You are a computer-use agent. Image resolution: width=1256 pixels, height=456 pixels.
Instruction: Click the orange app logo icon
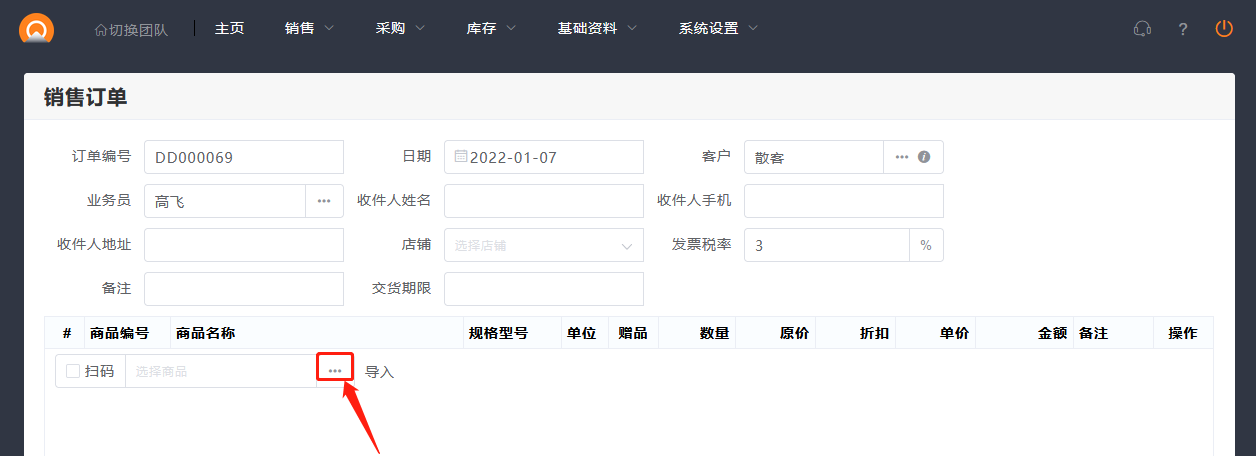37,28
